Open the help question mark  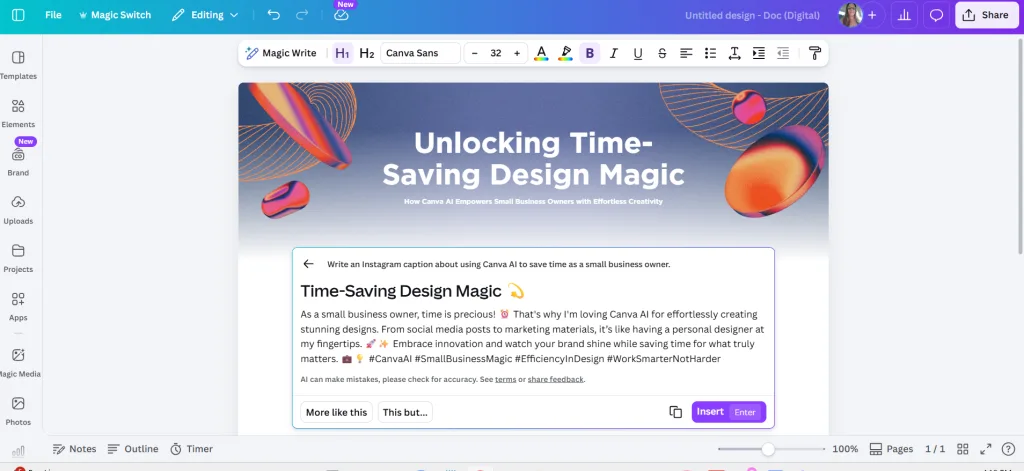tap(1008, 449)
